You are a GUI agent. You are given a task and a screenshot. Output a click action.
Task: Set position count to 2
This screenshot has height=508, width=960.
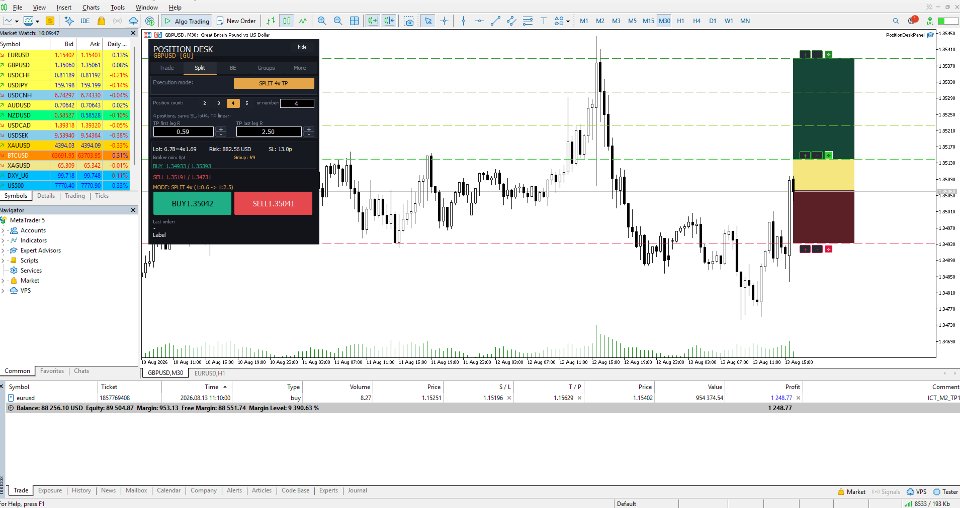204,103
